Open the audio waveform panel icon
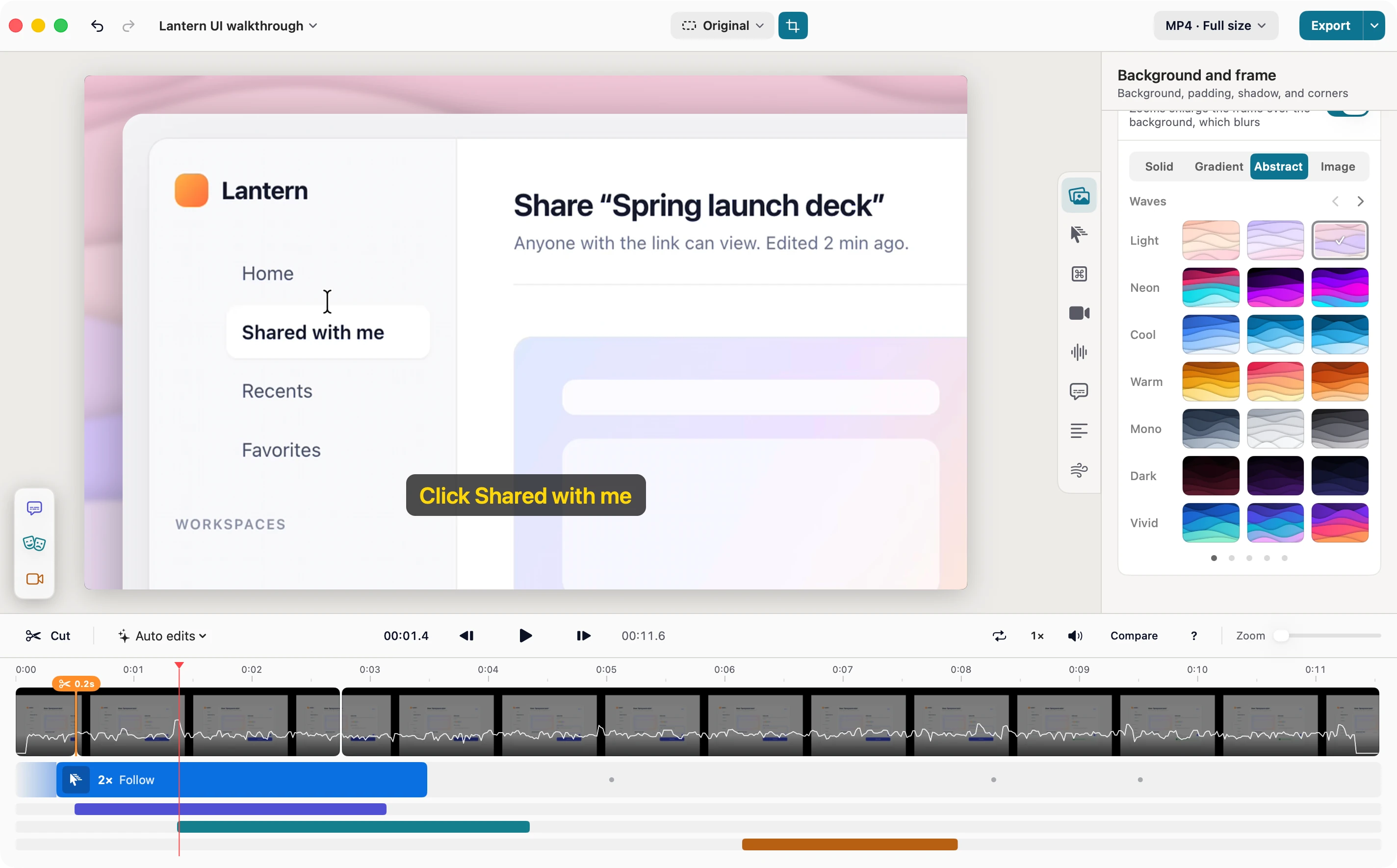This screenshot has width=1397, height=868. tap(1078, 352)
